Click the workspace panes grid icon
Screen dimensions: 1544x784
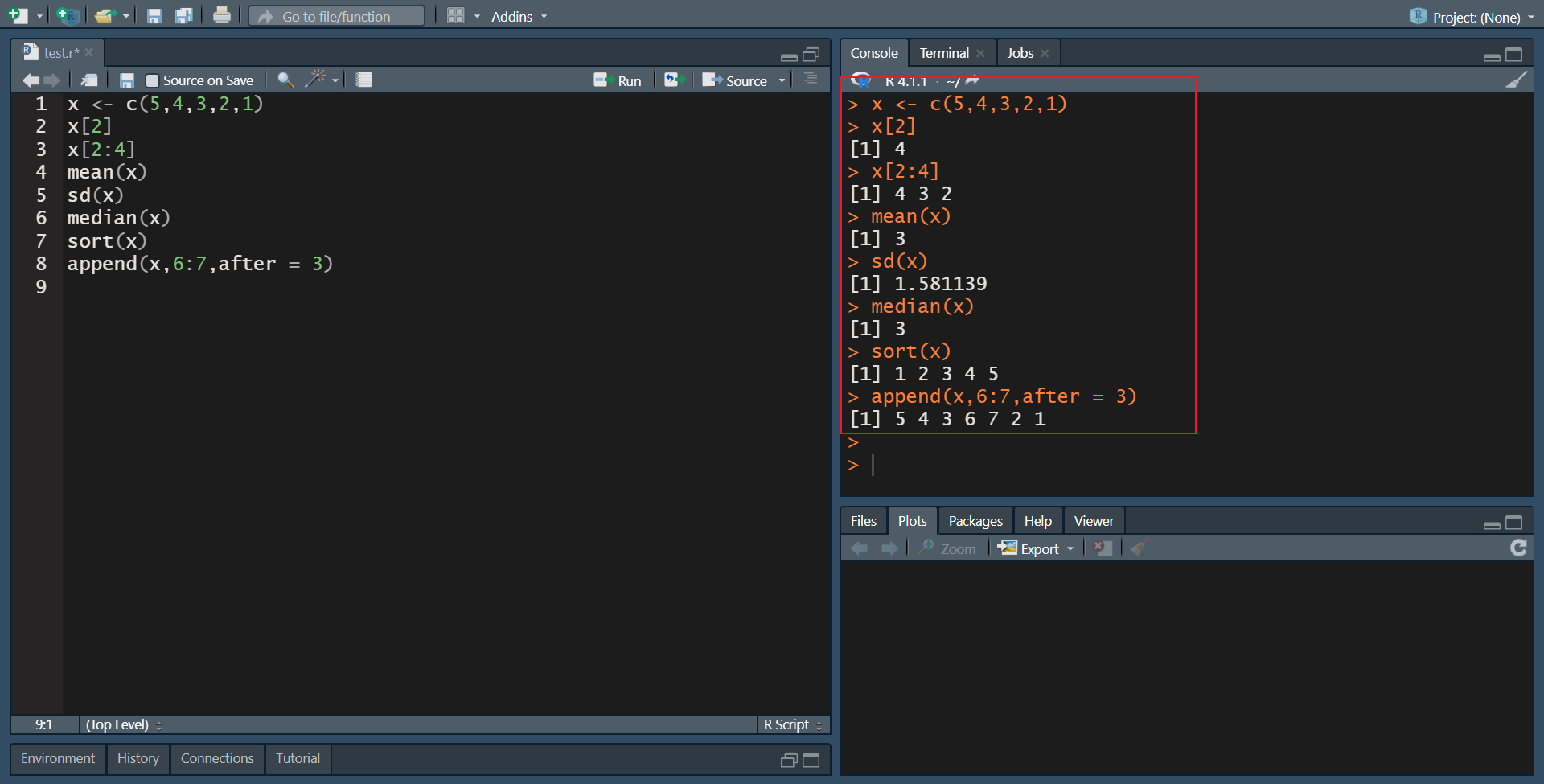pos(455,16)
